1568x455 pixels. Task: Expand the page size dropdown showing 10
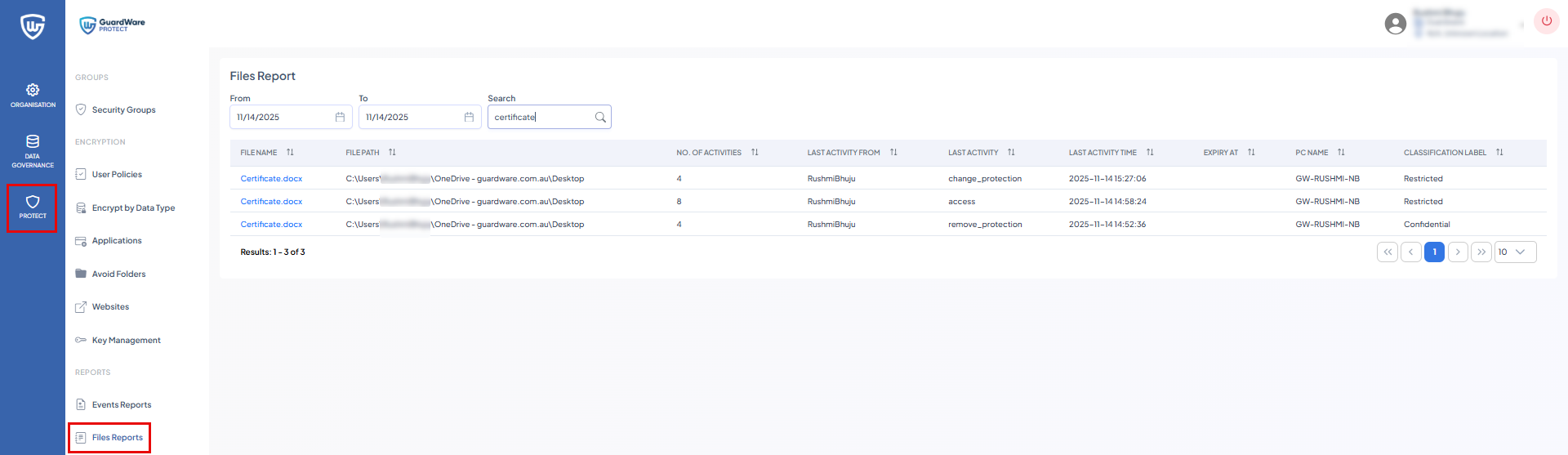(1515, 252)
